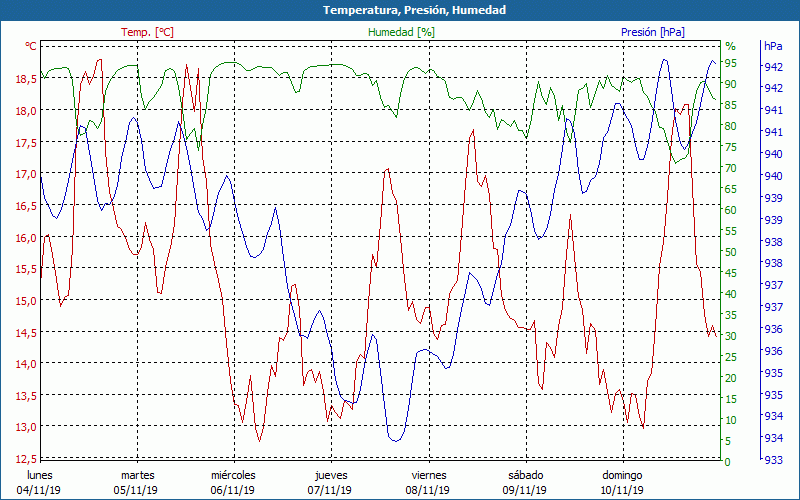Click the 50 humidity axis tick
Screen dimensions: 800x500
pos(731,252)
